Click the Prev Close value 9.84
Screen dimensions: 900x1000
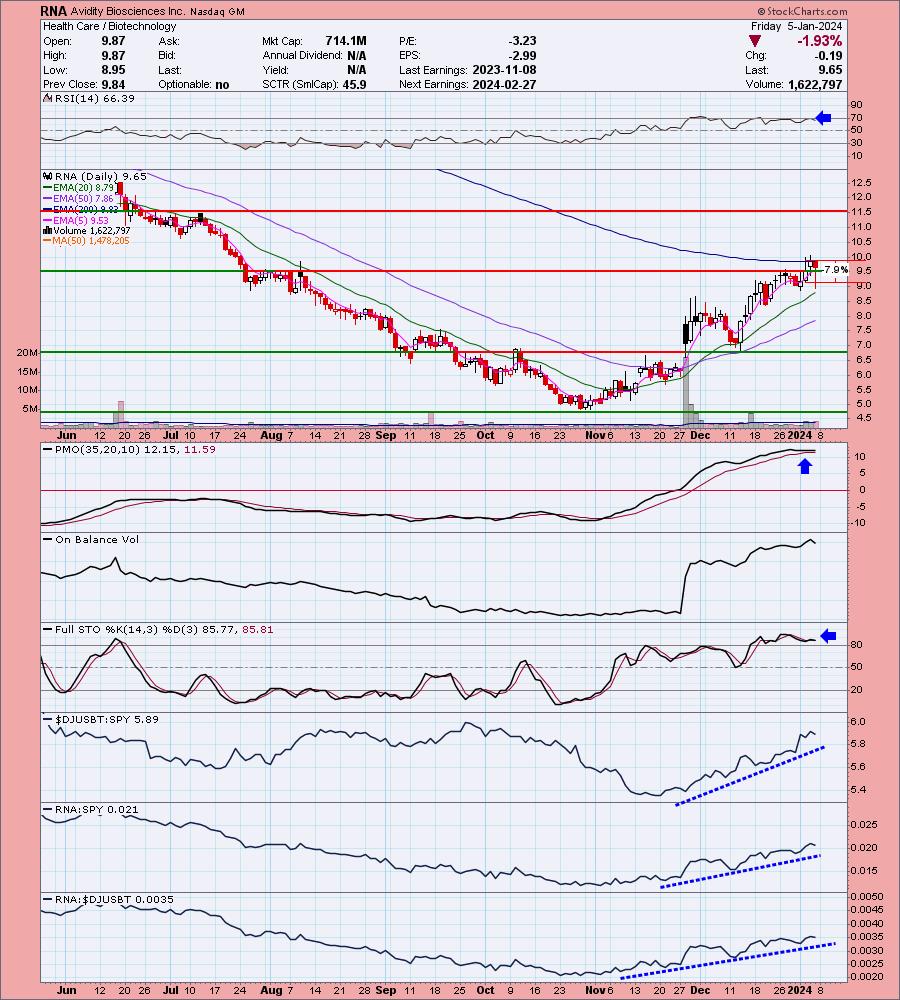113,85
